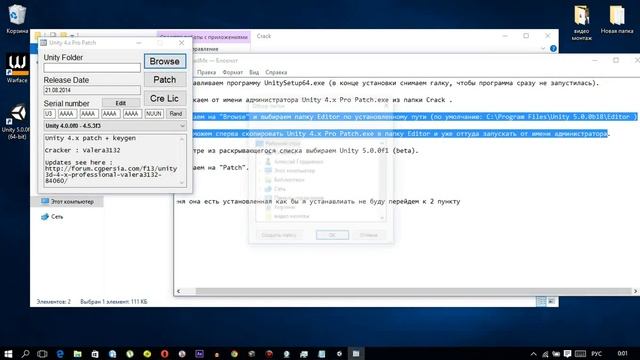
Task: Click the taskbar clock showing 0:01
Action: (x=622, y=353)
